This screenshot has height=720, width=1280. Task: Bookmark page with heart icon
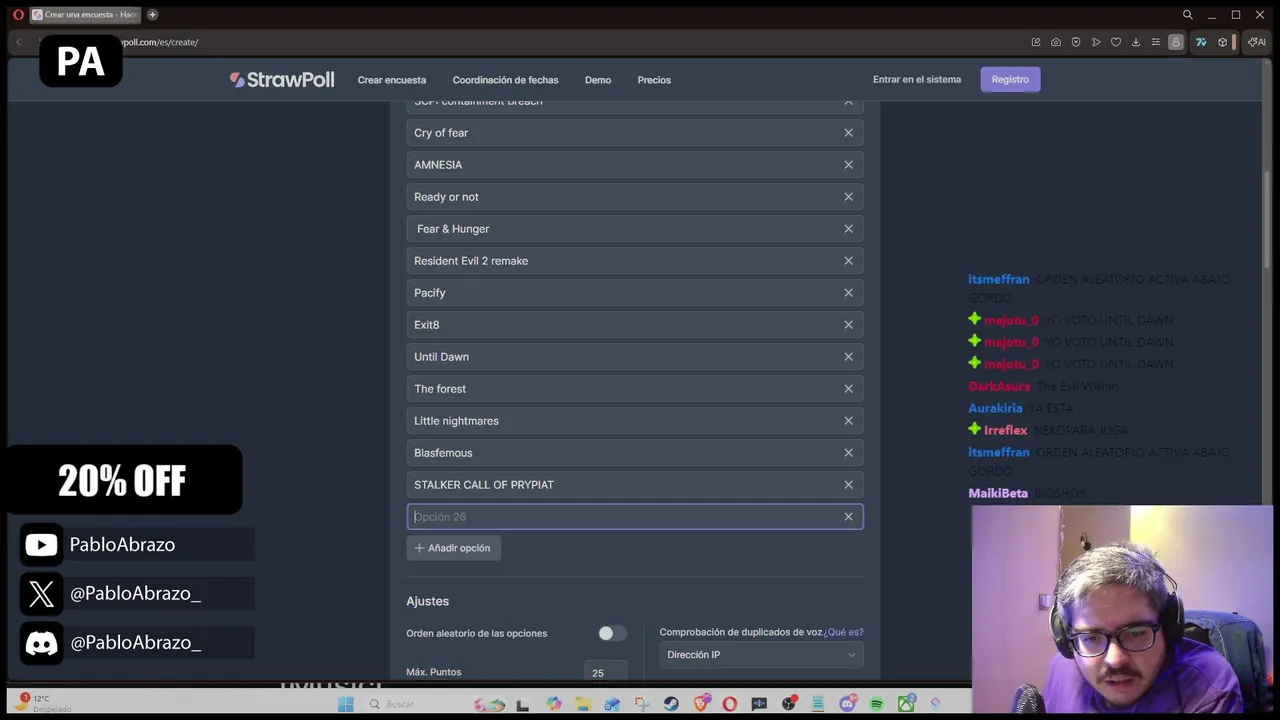(1116, 42)
